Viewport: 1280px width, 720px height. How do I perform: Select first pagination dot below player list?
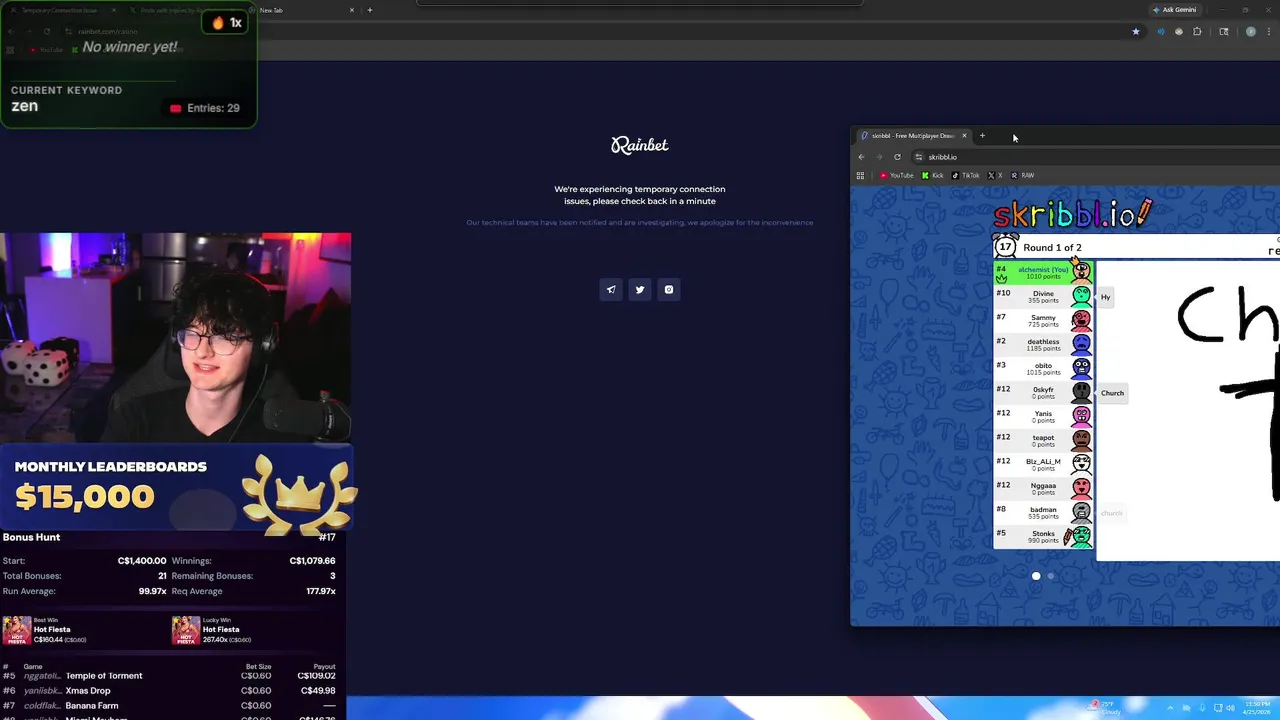(1036, 576)
